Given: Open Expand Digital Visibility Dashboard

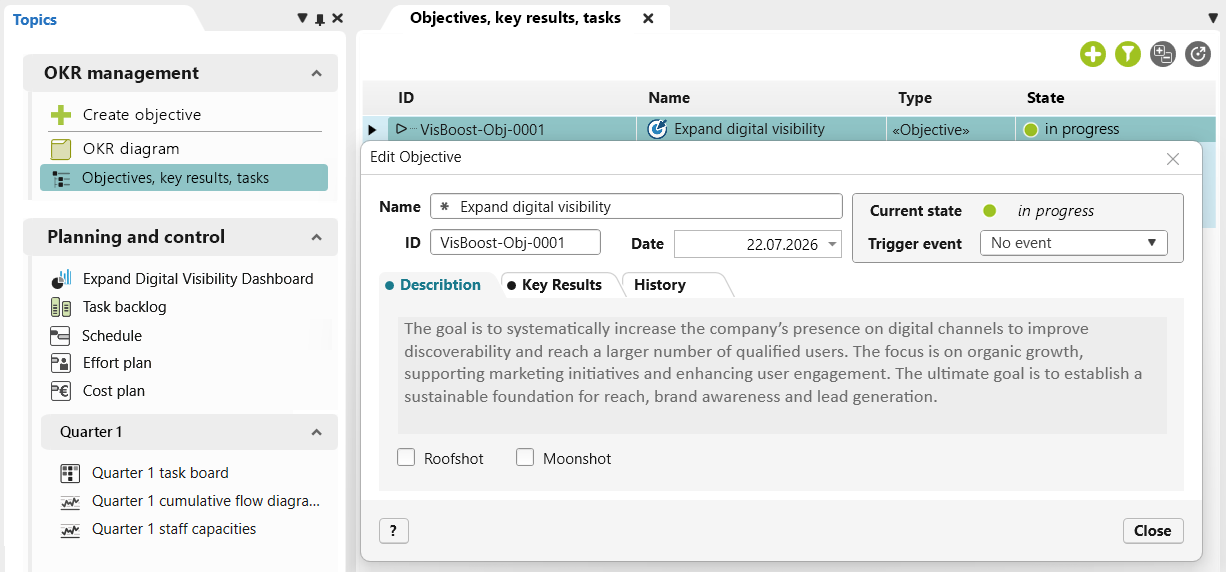Looking at the screenshot, I should pos(198,279).
